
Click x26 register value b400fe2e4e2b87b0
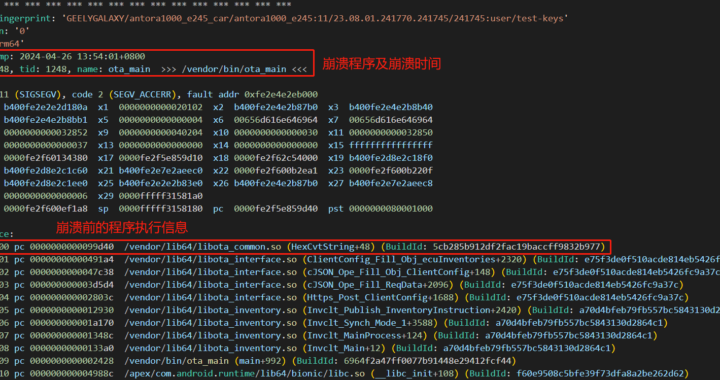276,184
